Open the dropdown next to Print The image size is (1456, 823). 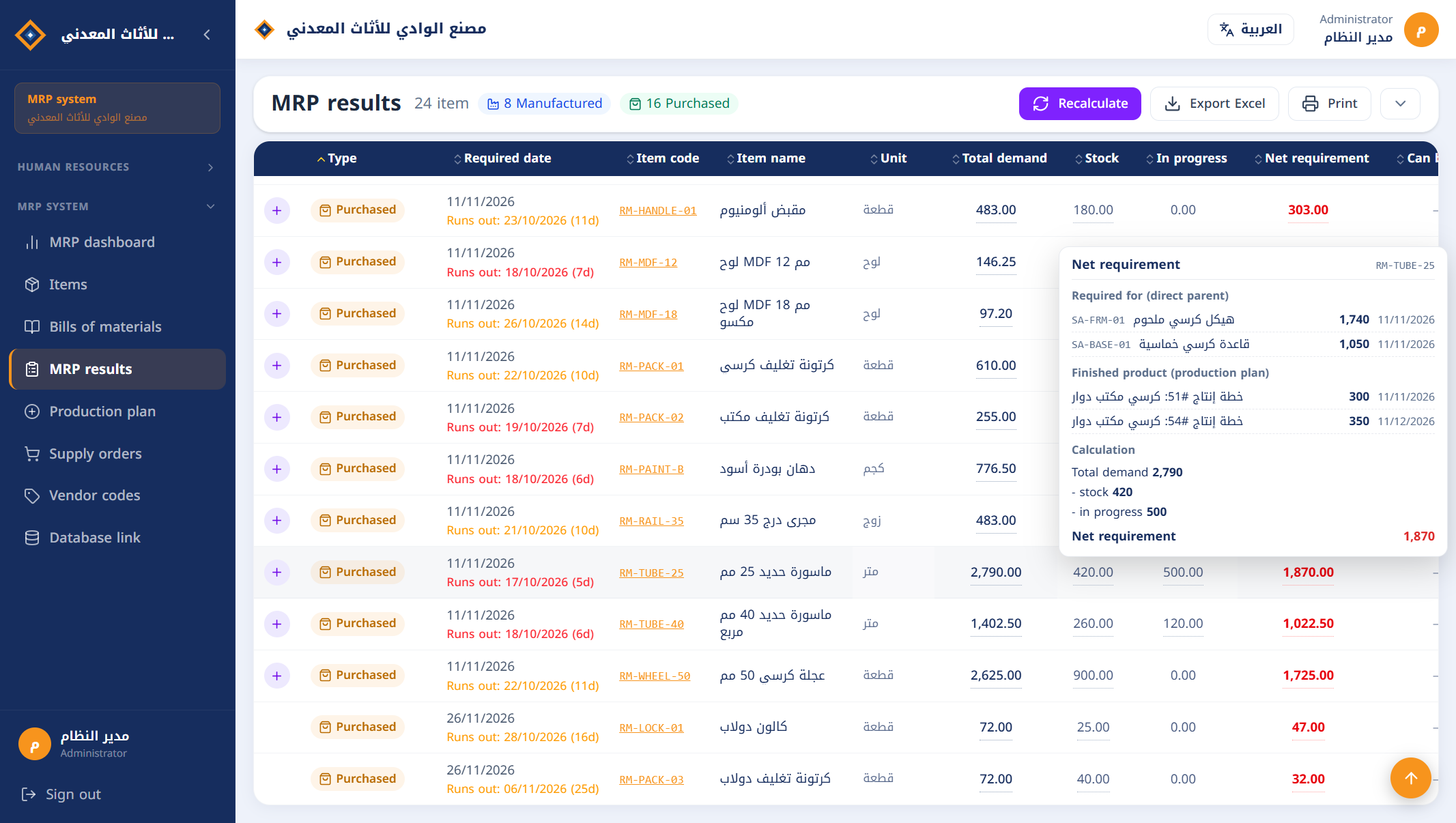pyautogui.click(x=1400, y=104)
